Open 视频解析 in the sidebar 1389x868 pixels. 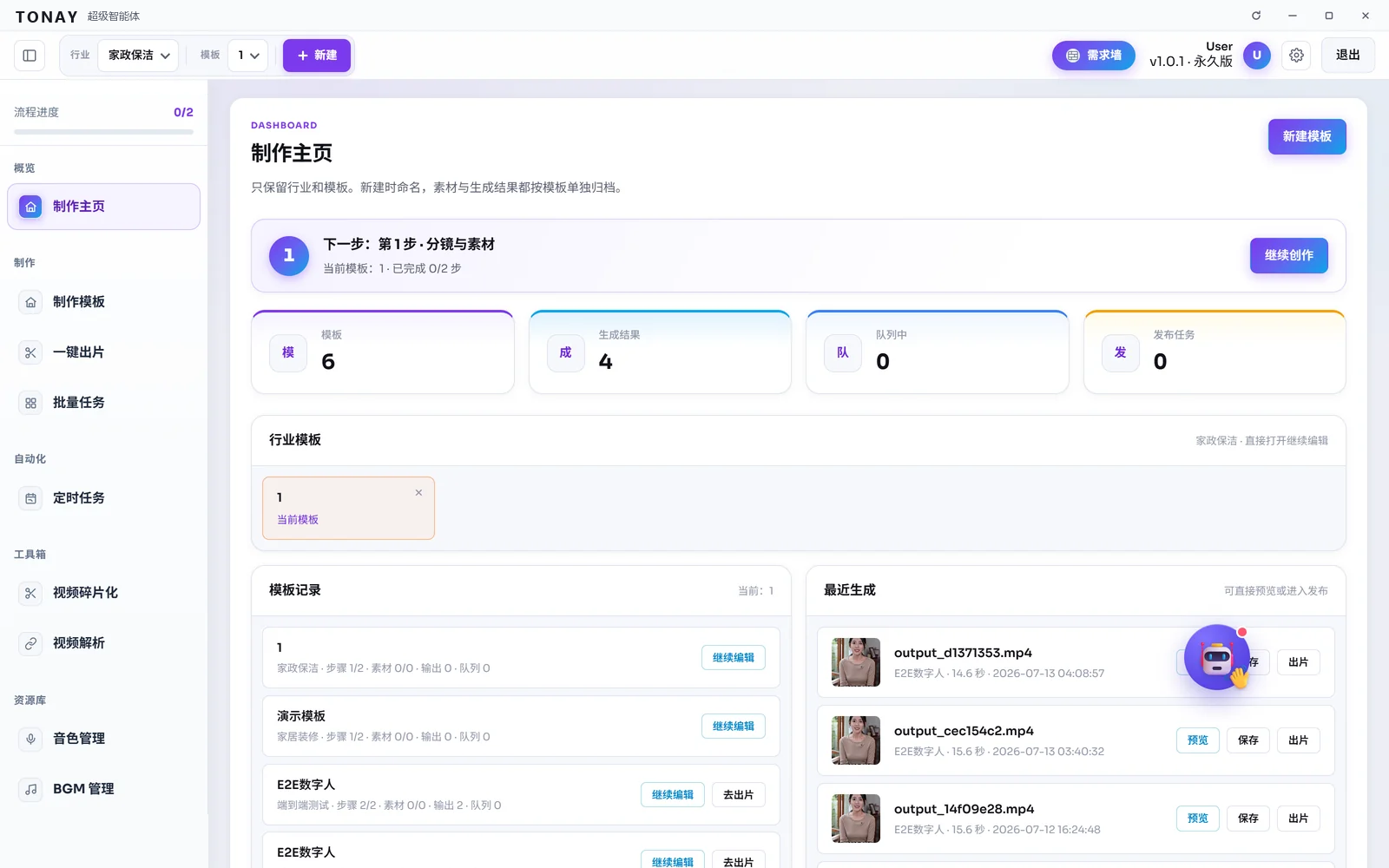[103, 643]
